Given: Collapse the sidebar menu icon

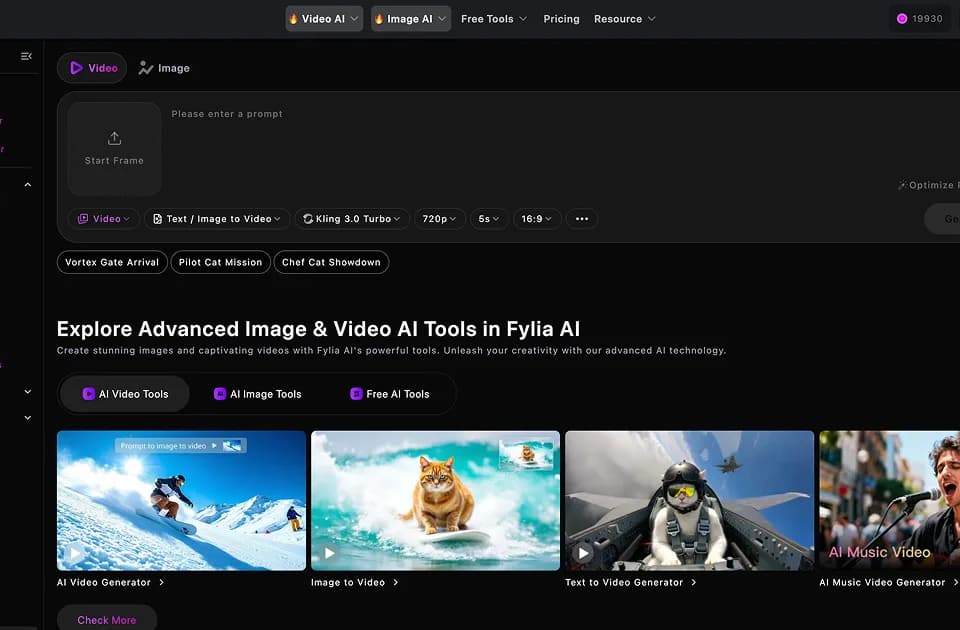Looking at the screenshot, I should click(x=26, y=56).
